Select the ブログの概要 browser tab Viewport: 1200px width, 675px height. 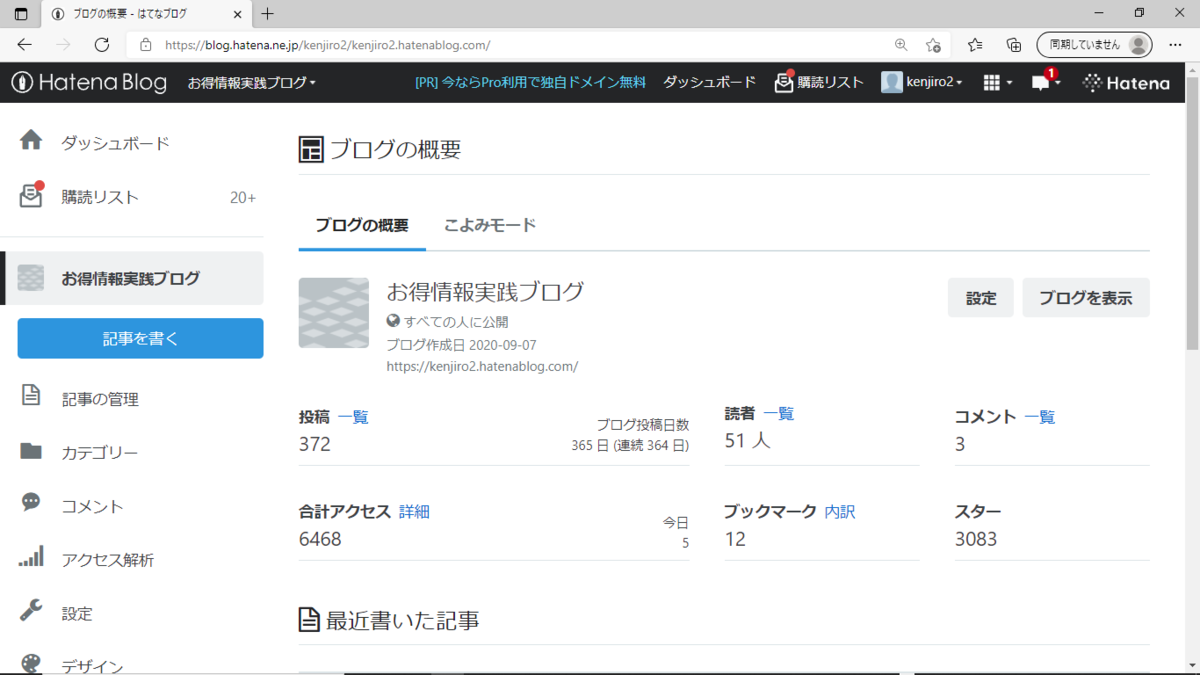click(x=147, y=14)
